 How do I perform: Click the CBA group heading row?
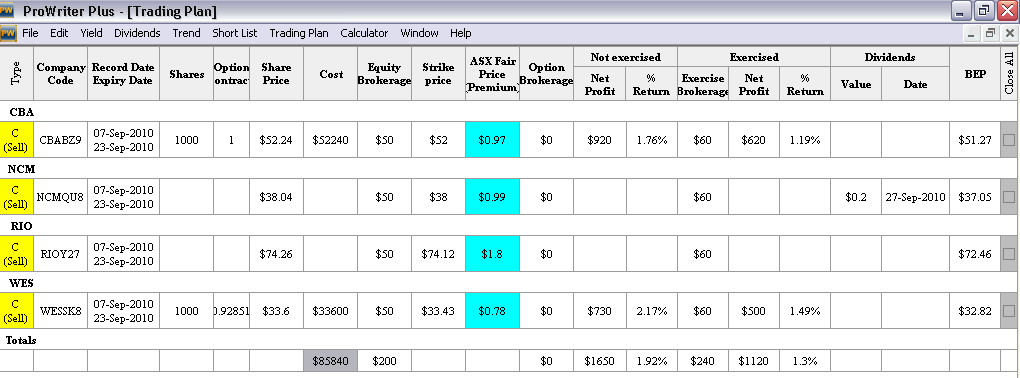click(509, 112)
